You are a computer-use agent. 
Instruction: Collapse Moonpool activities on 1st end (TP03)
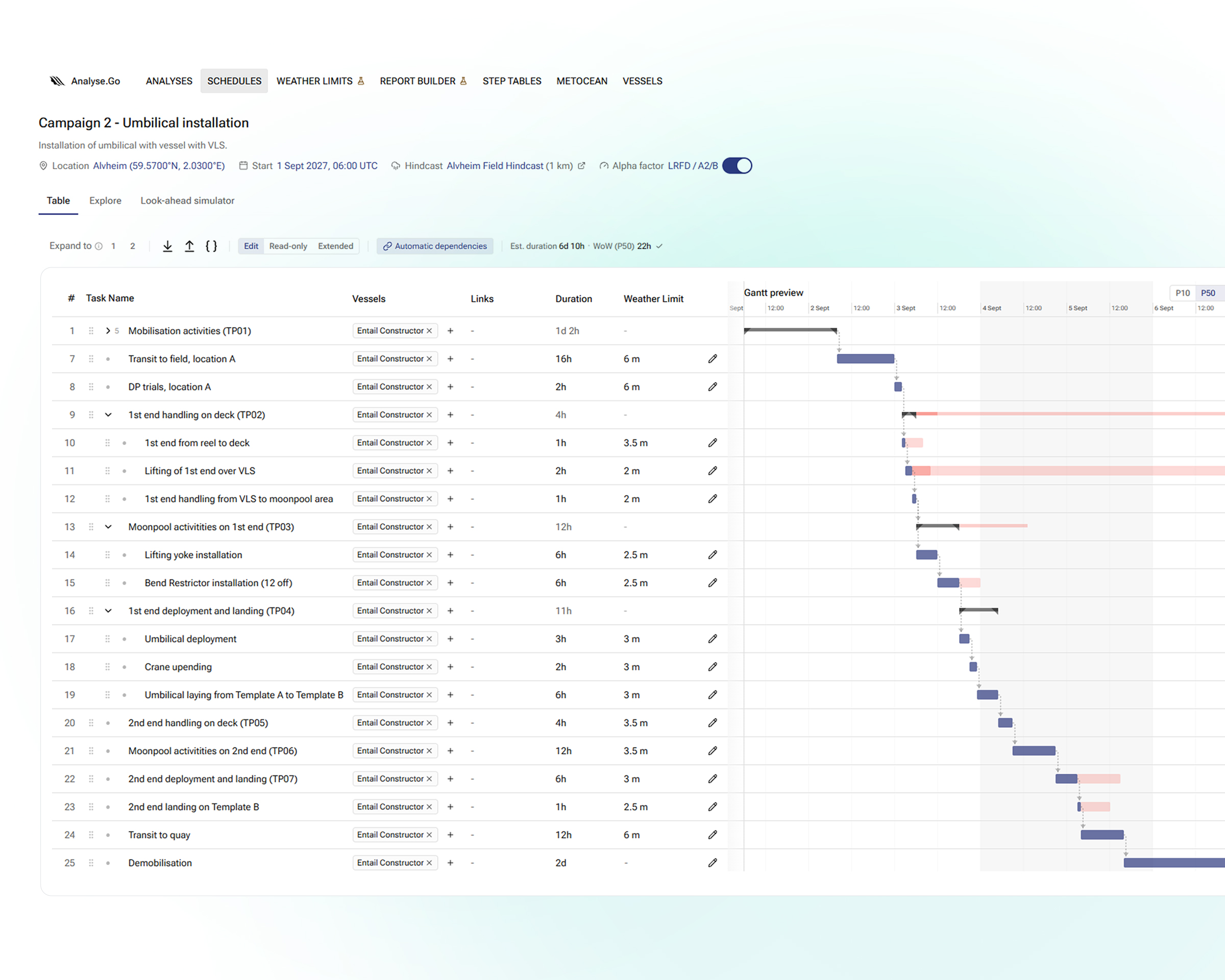pos(108,527)
